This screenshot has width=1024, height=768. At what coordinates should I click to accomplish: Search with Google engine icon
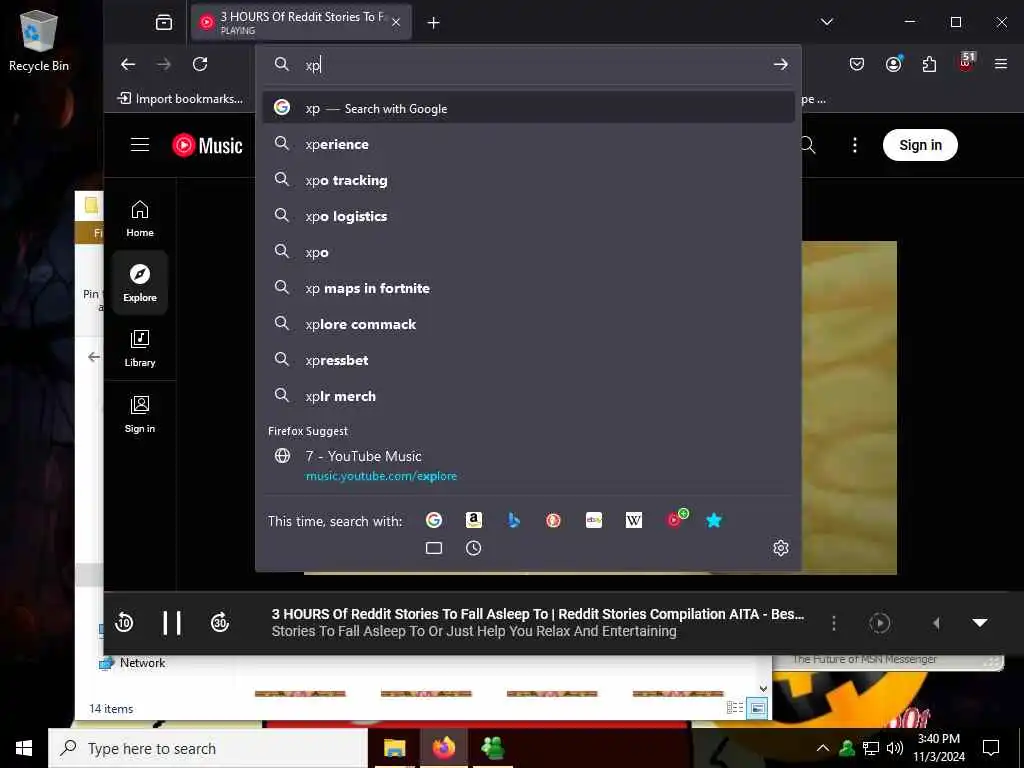(x=434, y=520)
